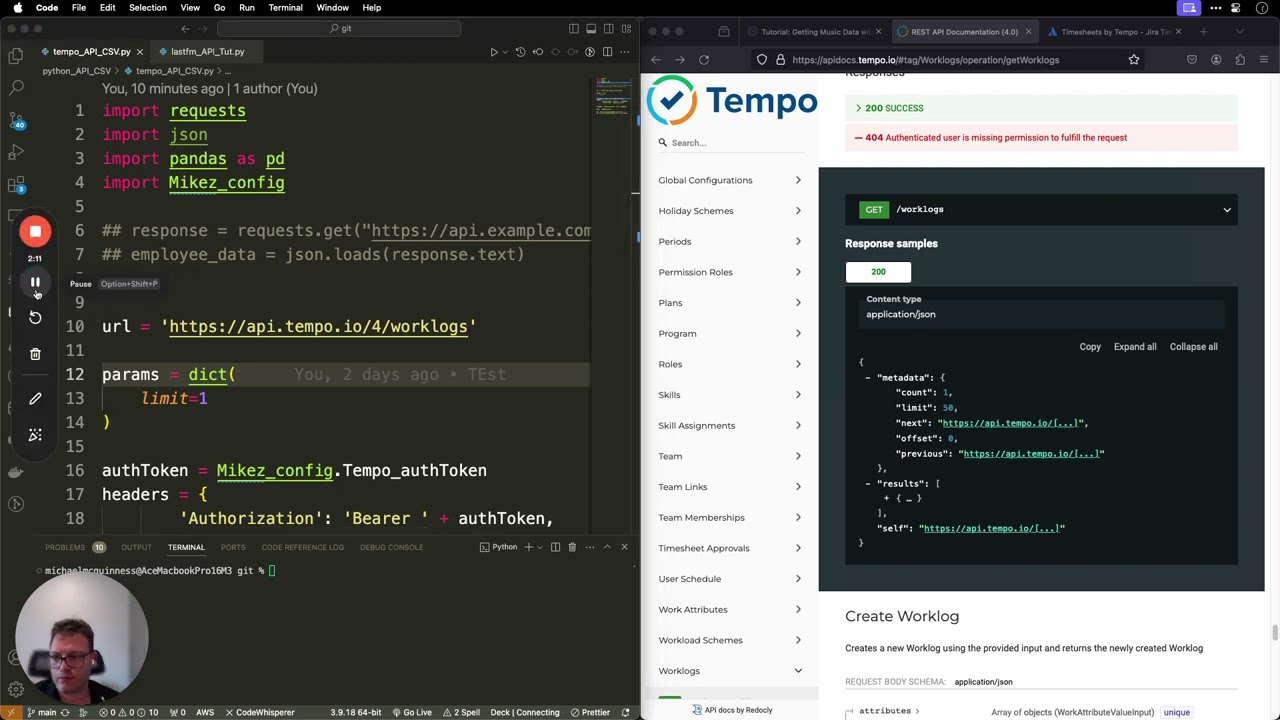Open the Run and Debug view
The height and width of the screenshot is (720, 1280).
click(x=16, y=153)
